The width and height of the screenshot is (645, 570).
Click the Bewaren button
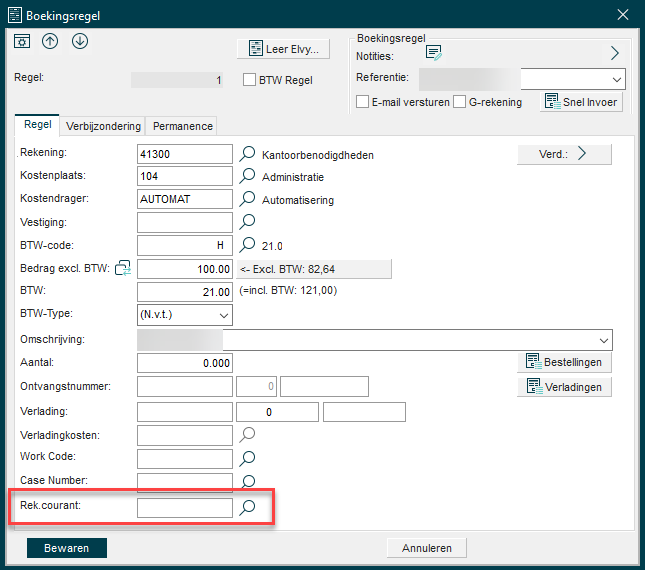pos(67,547)
